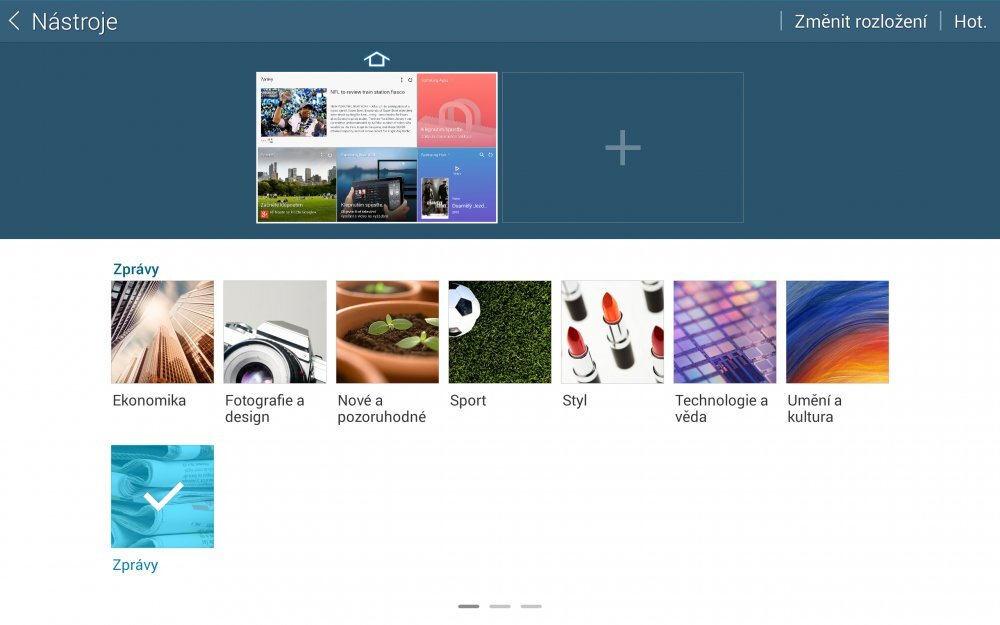1000x625 pixels.
Task: Jump to the third page indicator
Action: point(531,606)
